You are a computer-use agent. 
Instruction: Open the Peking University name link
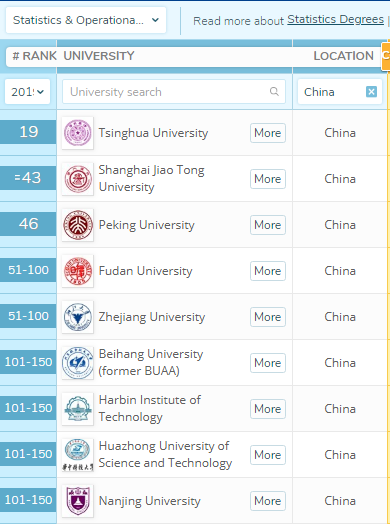click(x=146, y=225)
